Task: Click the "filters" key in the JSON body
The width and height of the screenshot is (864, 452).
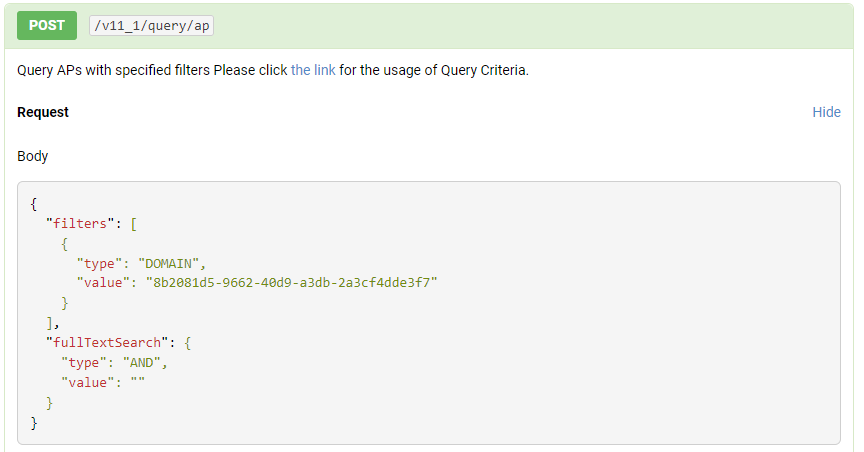Action: (x=80, y=224)
